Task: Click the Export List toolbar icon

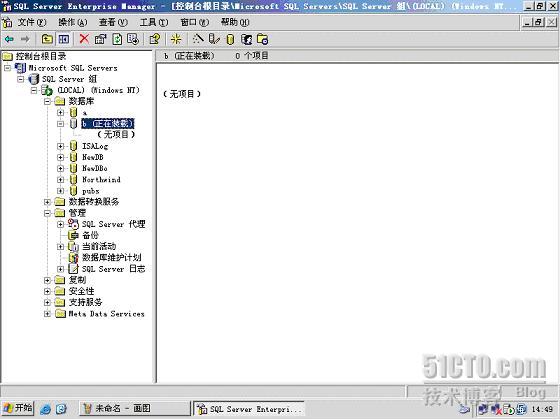Action: 133,39
